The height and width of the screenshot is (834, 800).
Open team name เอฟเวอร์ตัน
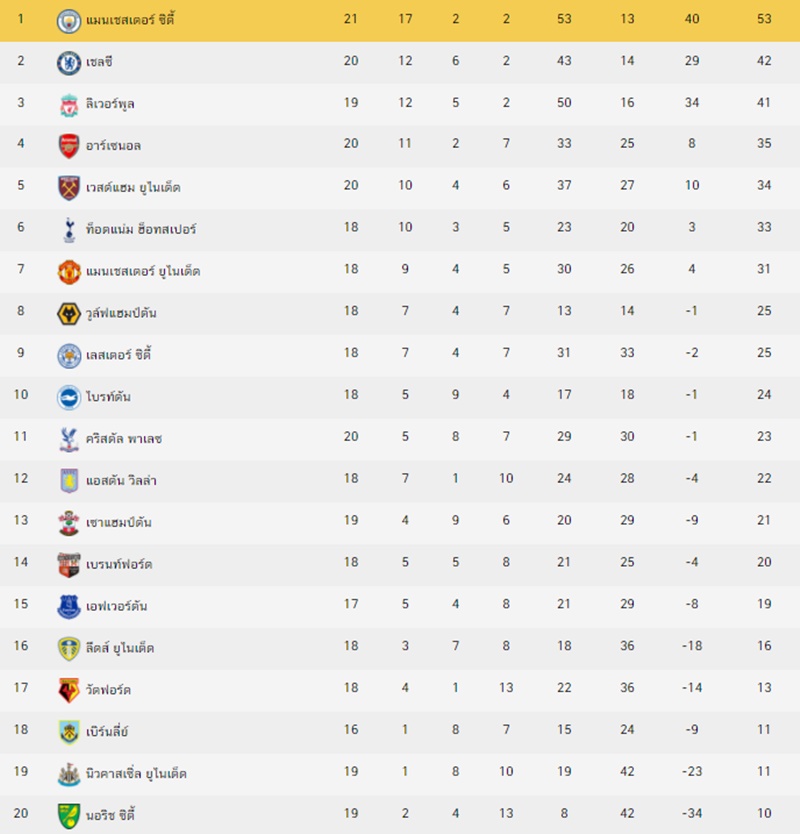(116, 606)
